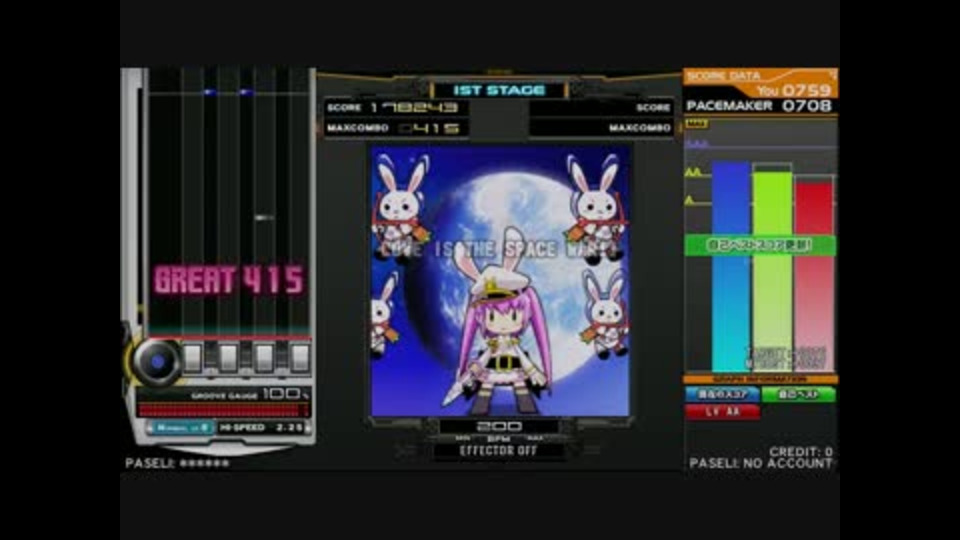The height and width of the screenshot is (540, 960).
Task: Click the blue turntable scratch disc
Action: [x=157, y=361]
